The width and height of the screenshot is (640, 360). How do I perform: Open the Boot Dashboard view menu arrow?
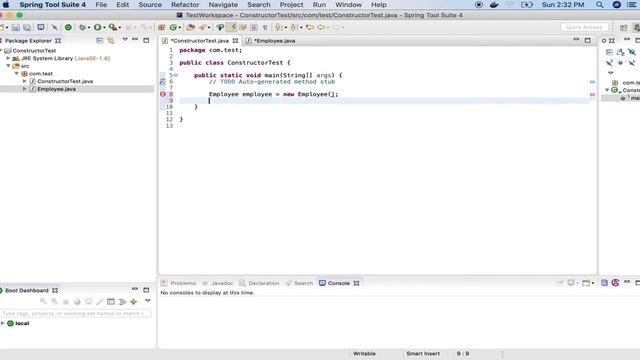point(148,301)
